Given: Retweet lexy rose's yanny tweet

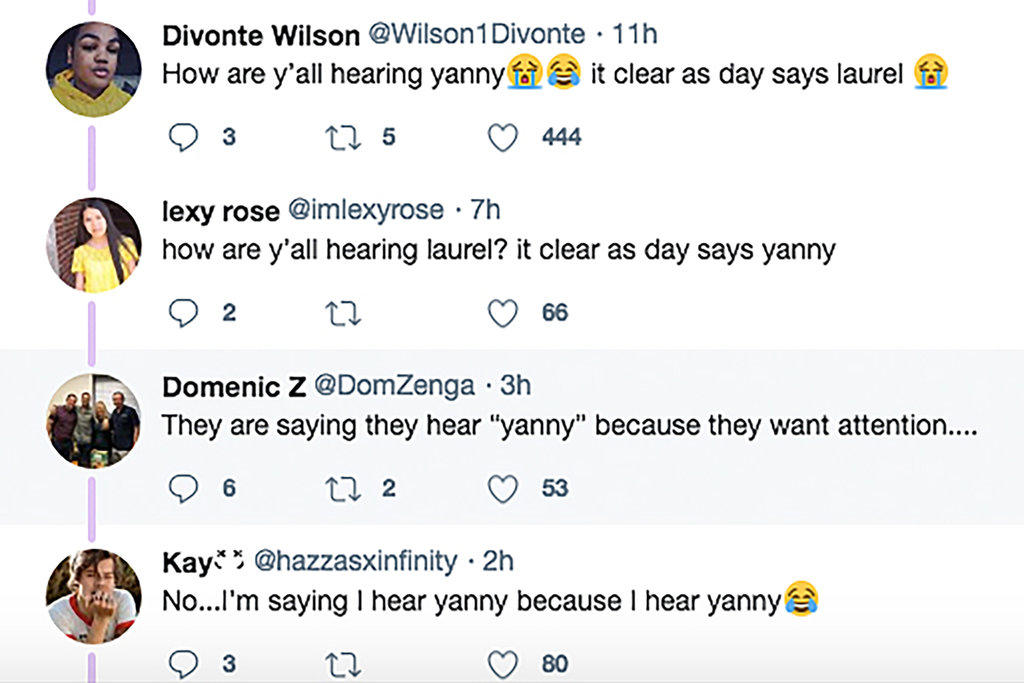Looking at the screenshot, I should click(343, 313).
